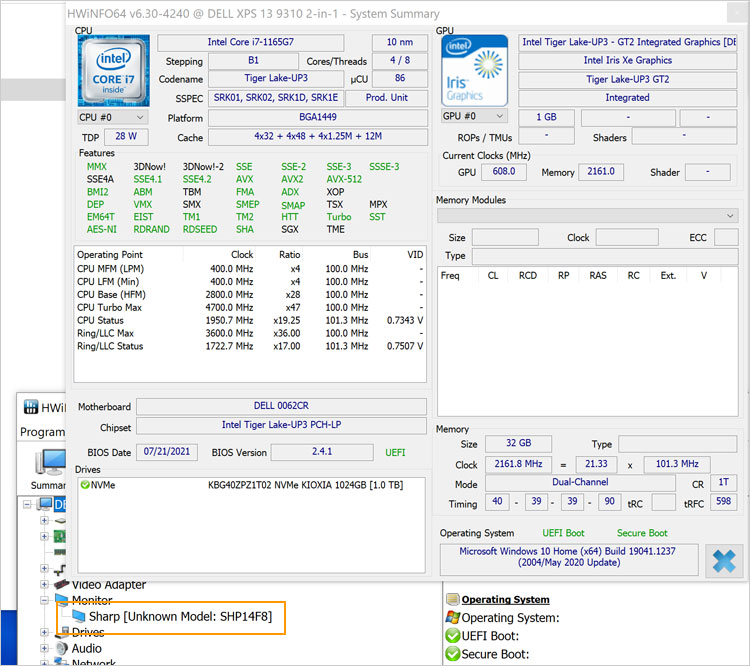Click the 28 W TDP value
The width and height of the screenshot is (750, 666).
126,136
